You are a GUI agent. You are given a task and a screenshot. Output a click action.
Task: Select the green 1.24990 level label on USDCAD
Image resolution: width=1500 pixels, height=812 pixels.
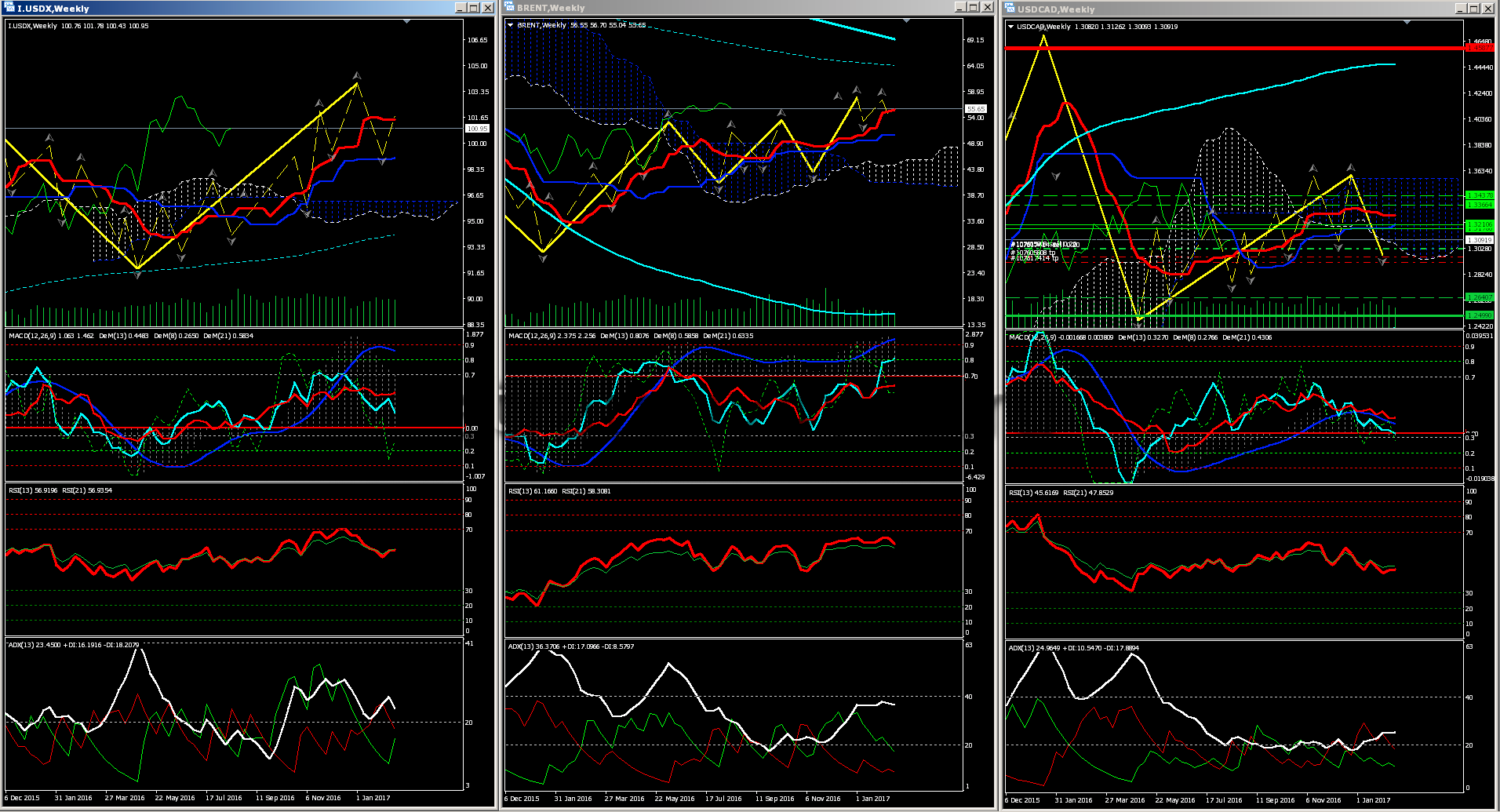[x=1480, y=315]
